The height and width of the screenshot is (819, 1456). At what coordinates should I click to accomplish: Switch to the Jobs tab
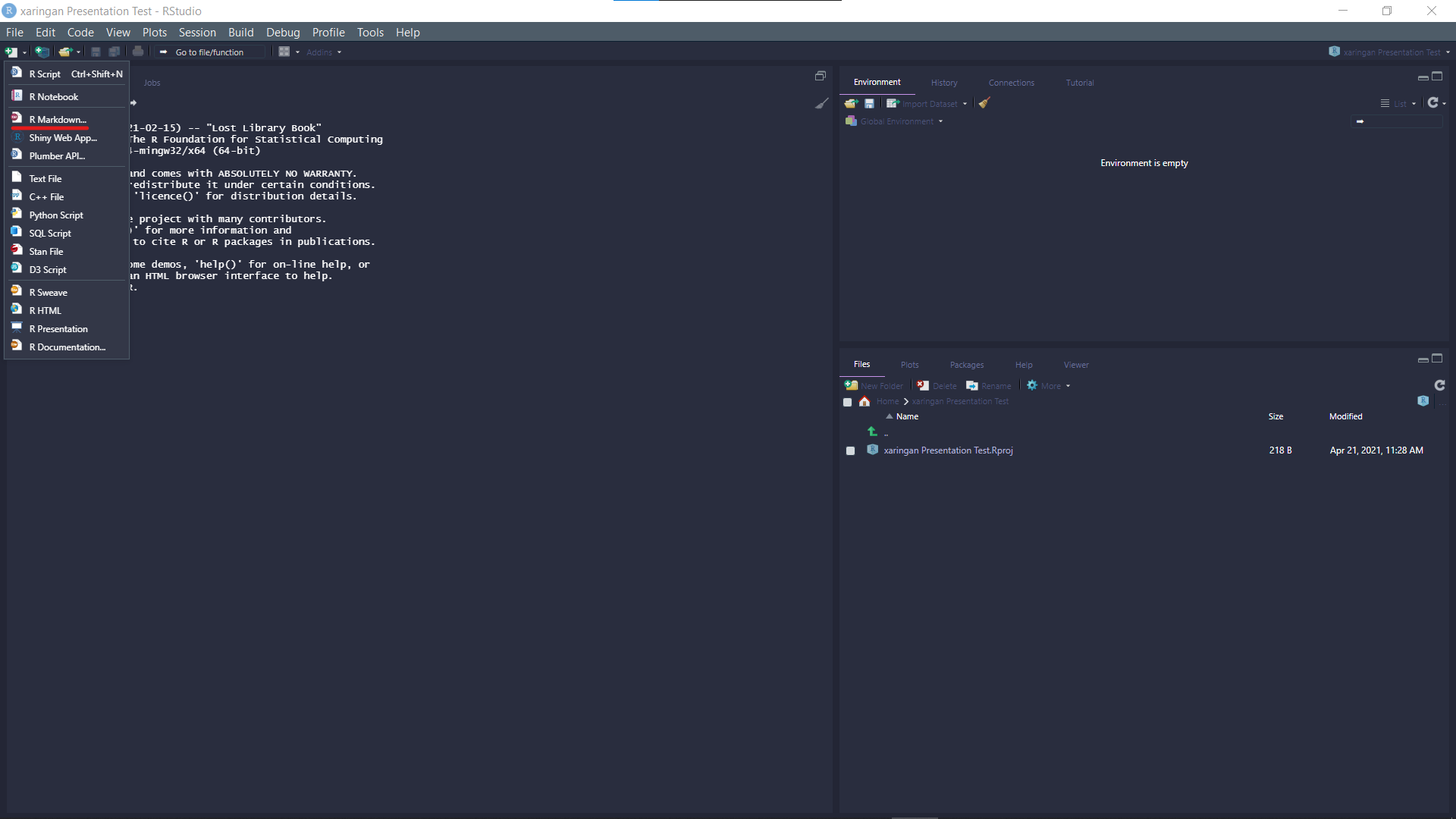coord(152,83)
